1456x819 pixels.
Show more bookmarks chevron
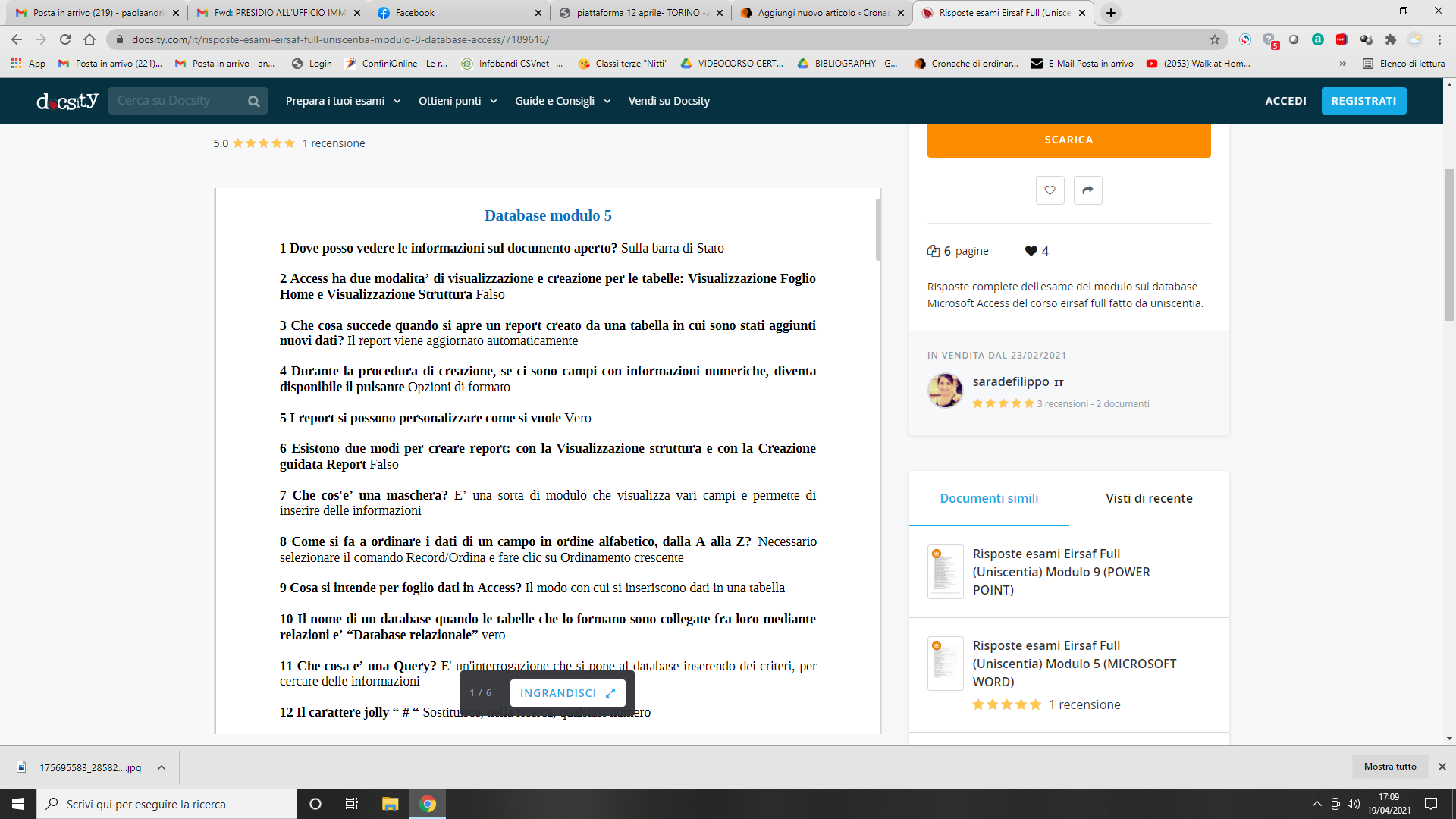click(1342, 64)
